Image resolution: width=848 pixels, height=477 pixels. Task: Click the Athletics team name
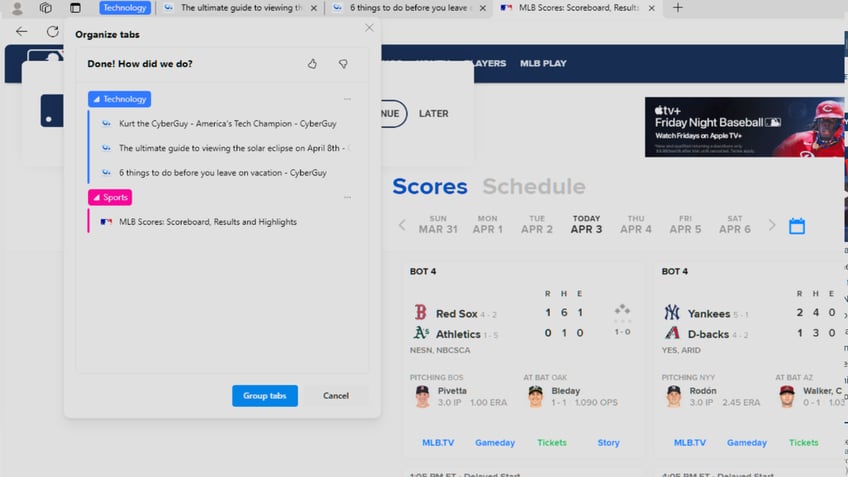(x=458, y=334)
